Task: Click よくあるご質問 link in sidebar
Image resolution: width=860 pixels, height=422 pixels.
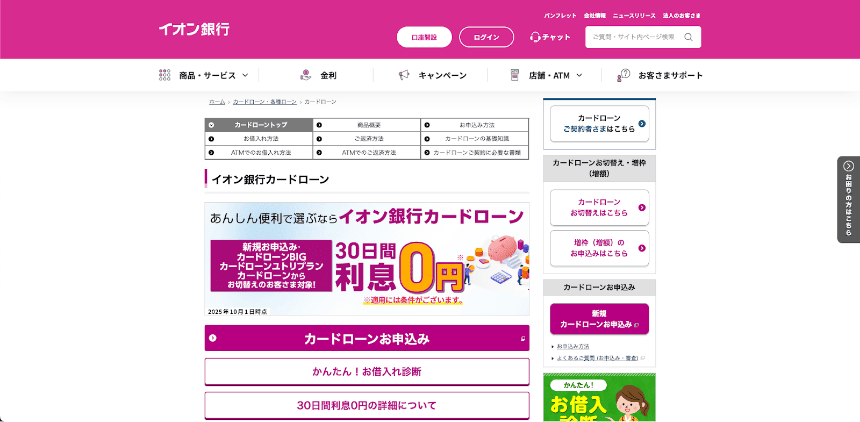Action: [x=597, y=358]
